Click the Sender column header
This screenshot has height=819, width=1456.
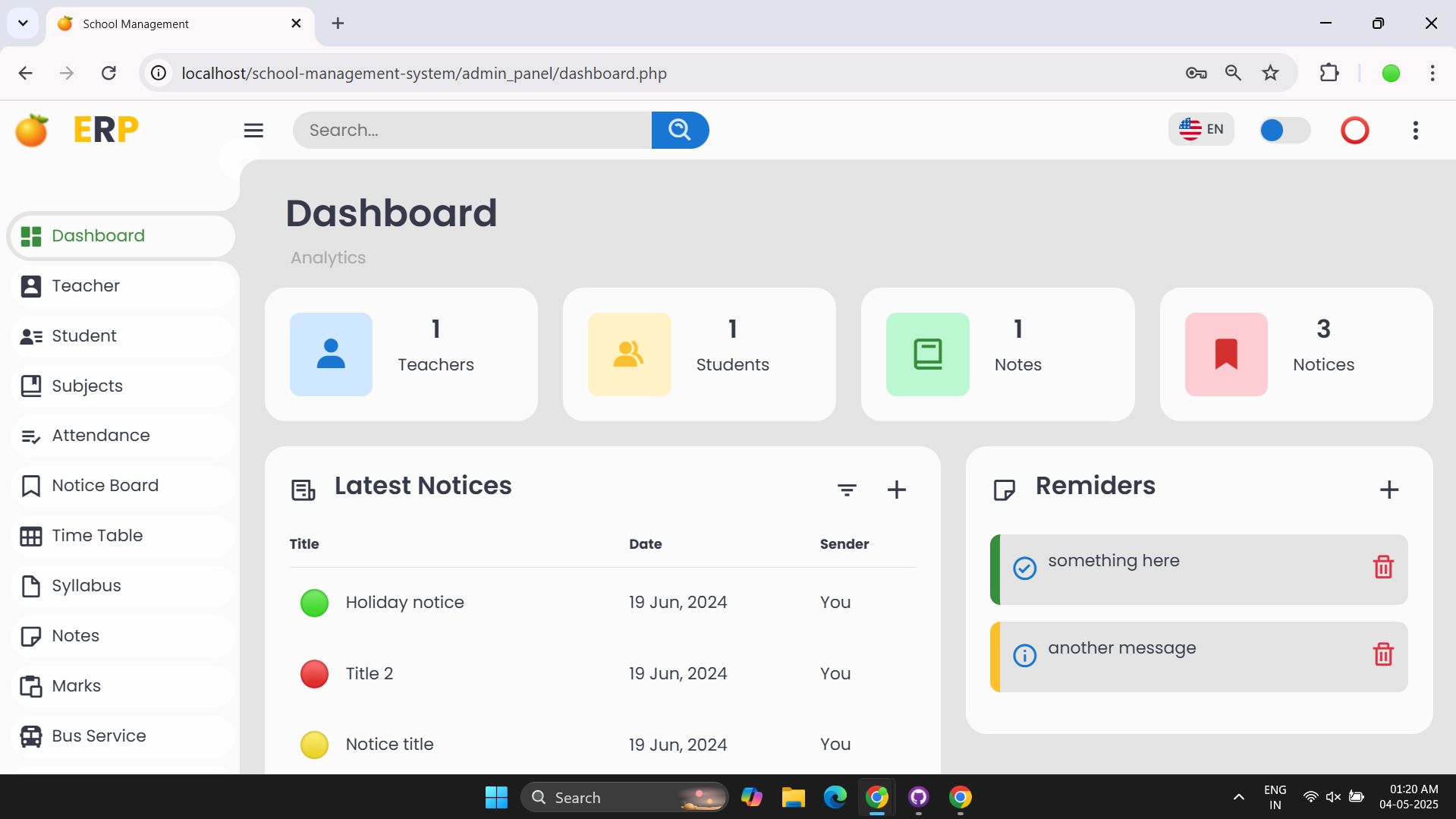[x=844, y=544]
